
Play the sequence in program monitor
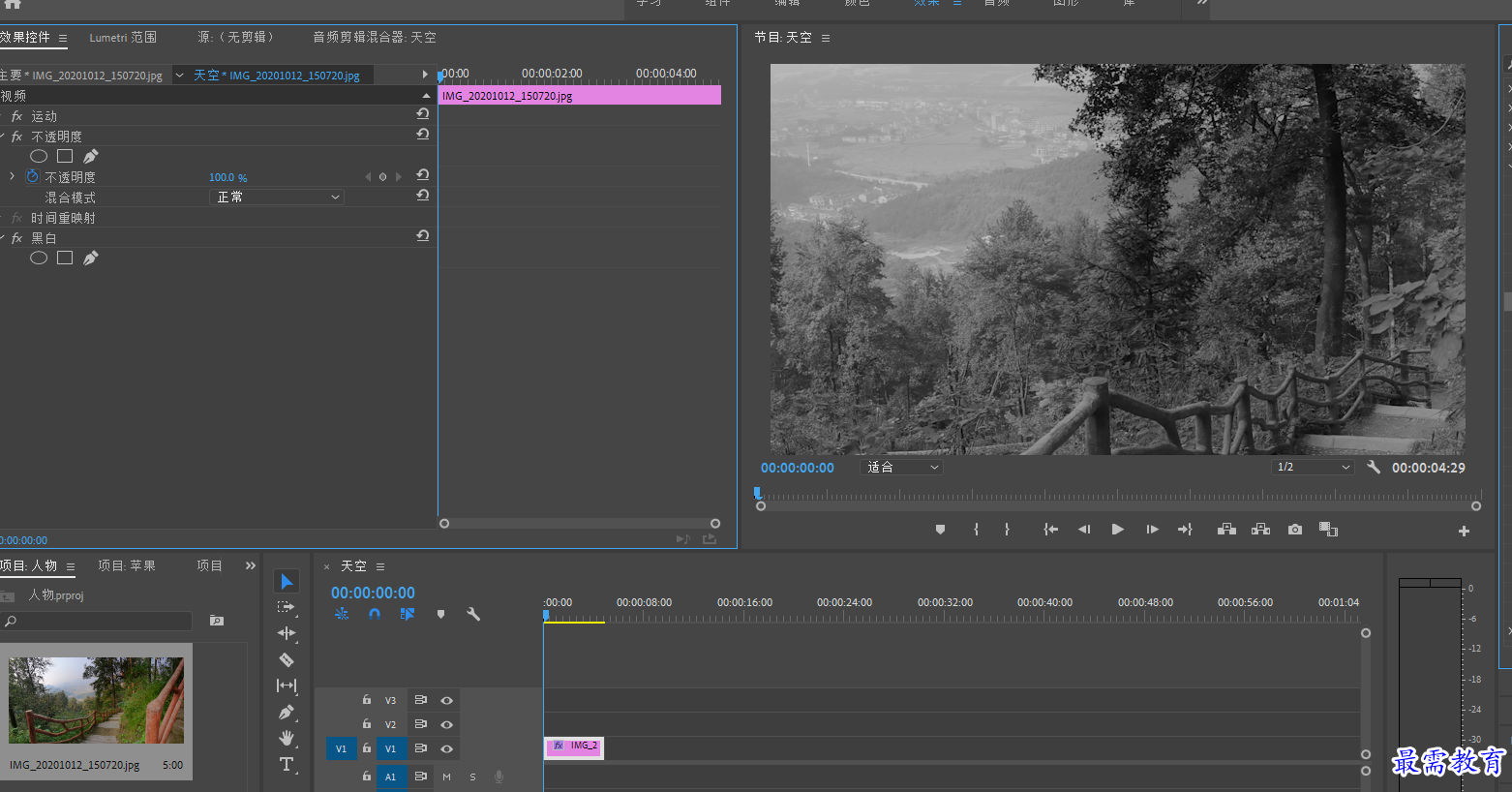[x=1117, y=530]
